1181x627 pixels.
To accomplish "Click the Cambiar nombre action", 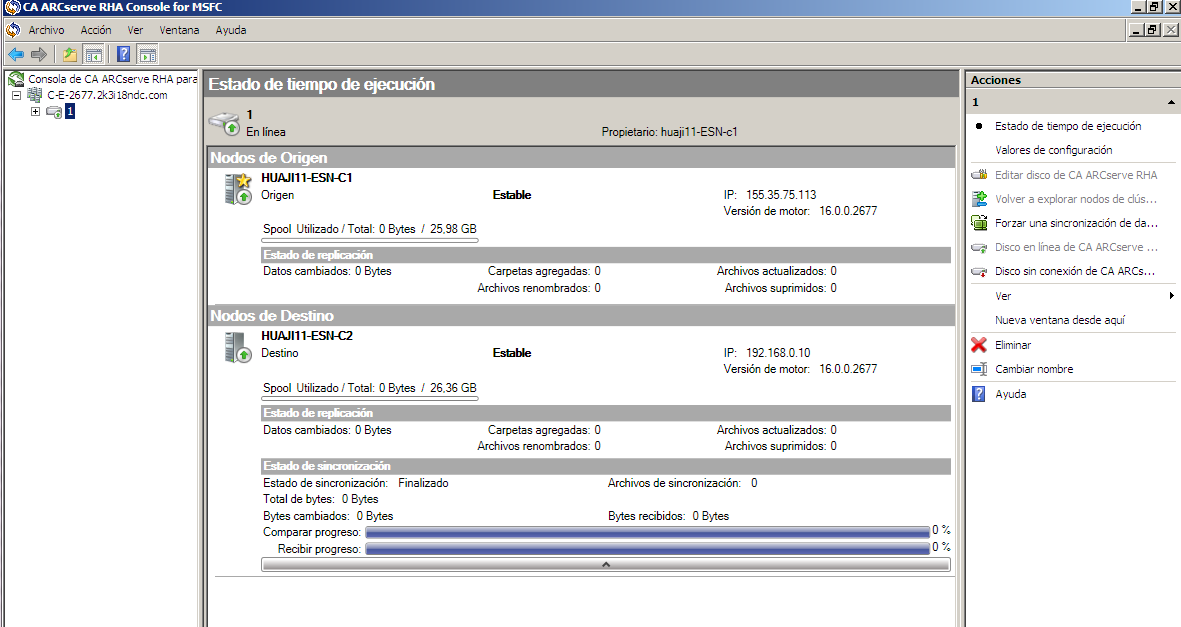I will coord(1034,369).
